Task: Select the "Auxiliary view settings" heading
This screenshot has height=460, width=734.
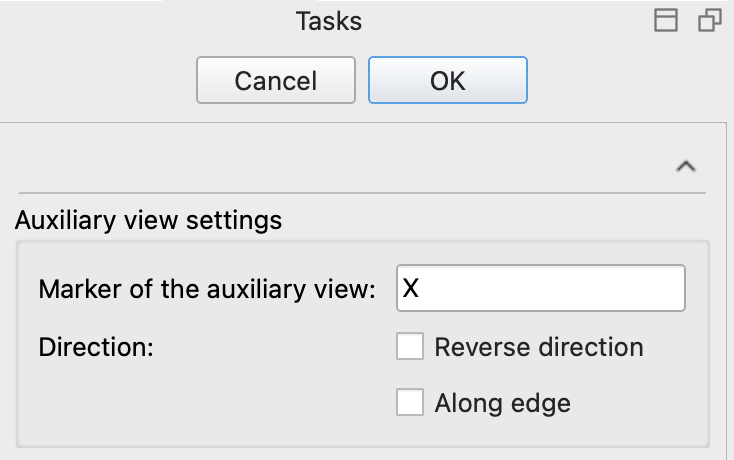Action: pyautogui.click(x=148, y=219)
